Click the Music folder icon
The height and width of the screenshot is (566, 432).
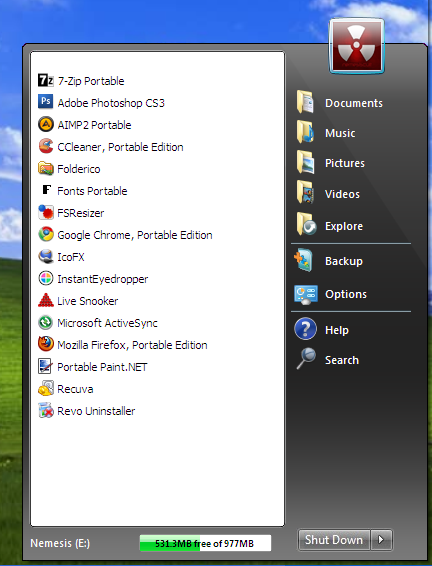(x=306, y=132)
